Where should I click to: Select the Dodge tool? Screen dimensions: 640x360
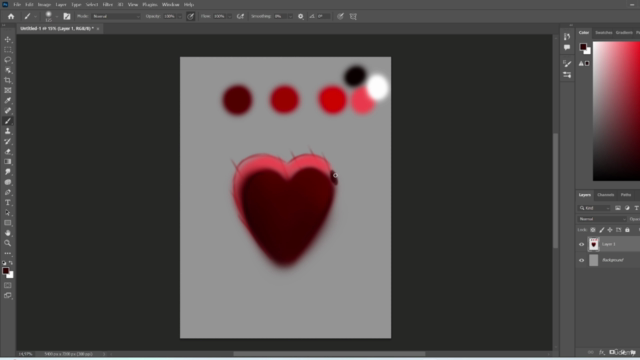click(8, 172)
